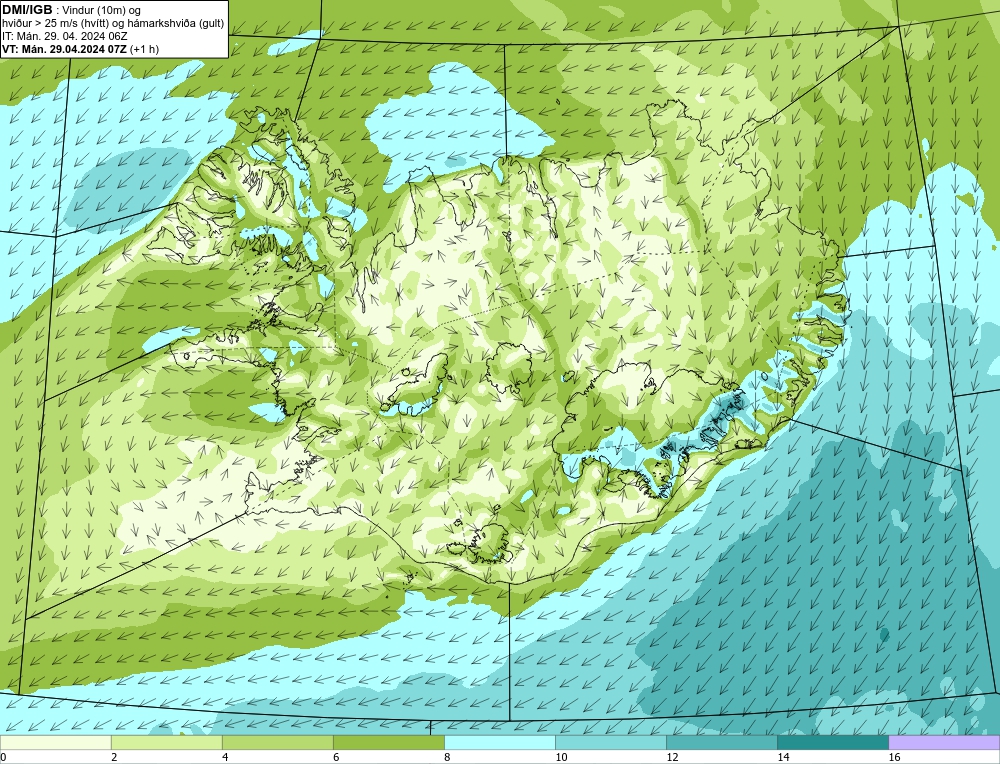
Task: Click the legend scale label '4'
Action: [x=225, y=757]
